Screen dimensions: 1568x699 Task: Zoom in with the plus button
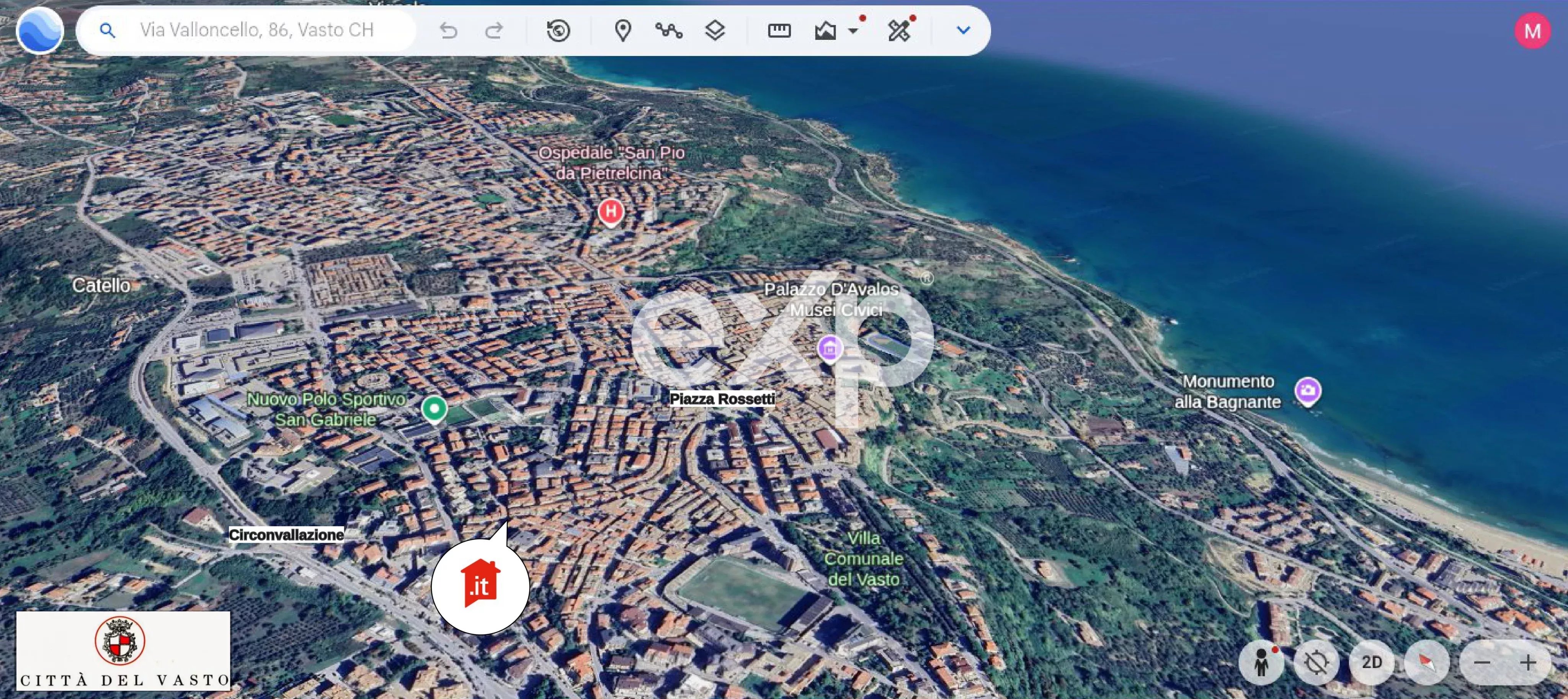click(1528, 662)
